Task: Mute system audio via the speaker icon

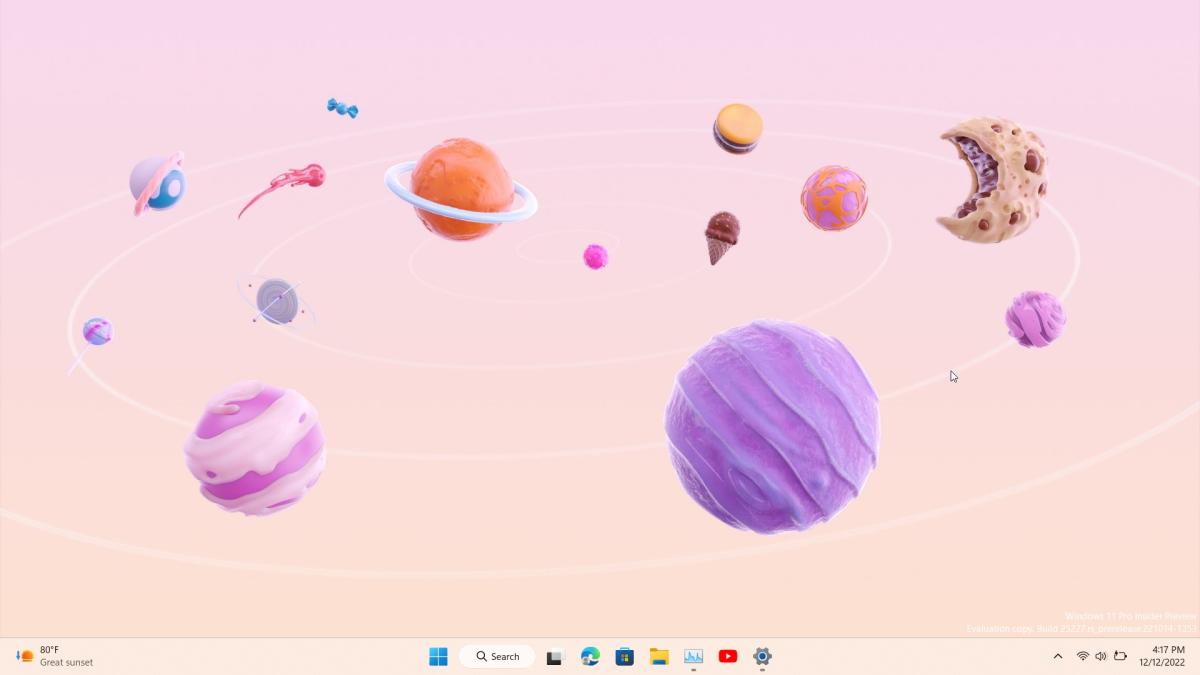Action: [1102, 657]
